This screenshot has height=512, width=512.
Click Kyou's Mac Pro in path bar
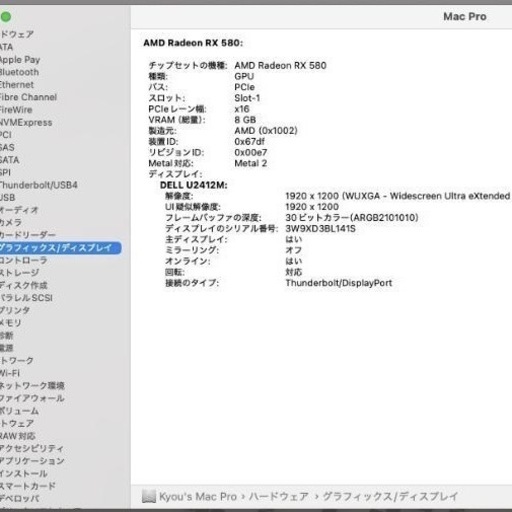pos(198,497)
